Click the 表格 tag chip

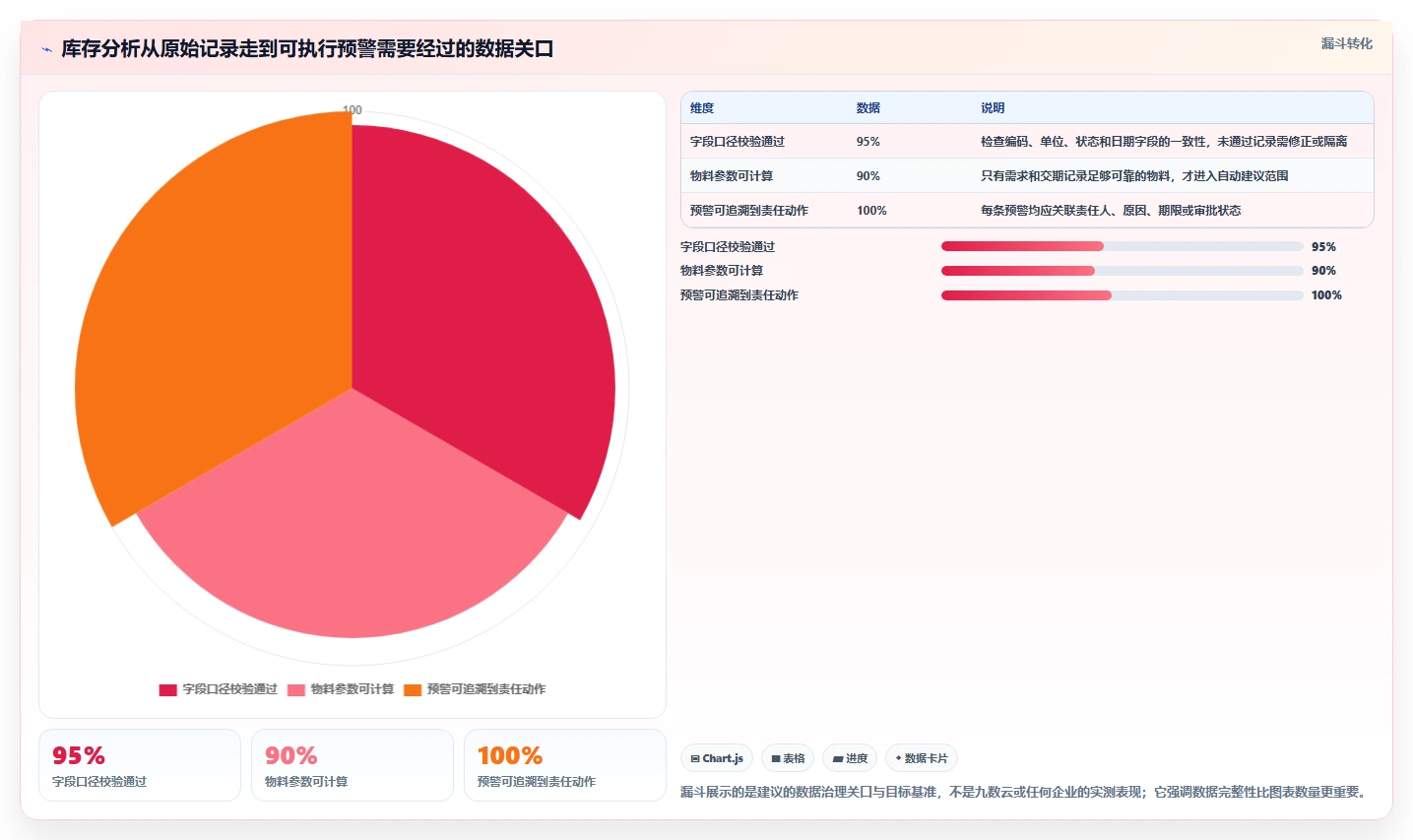point(788,758)
